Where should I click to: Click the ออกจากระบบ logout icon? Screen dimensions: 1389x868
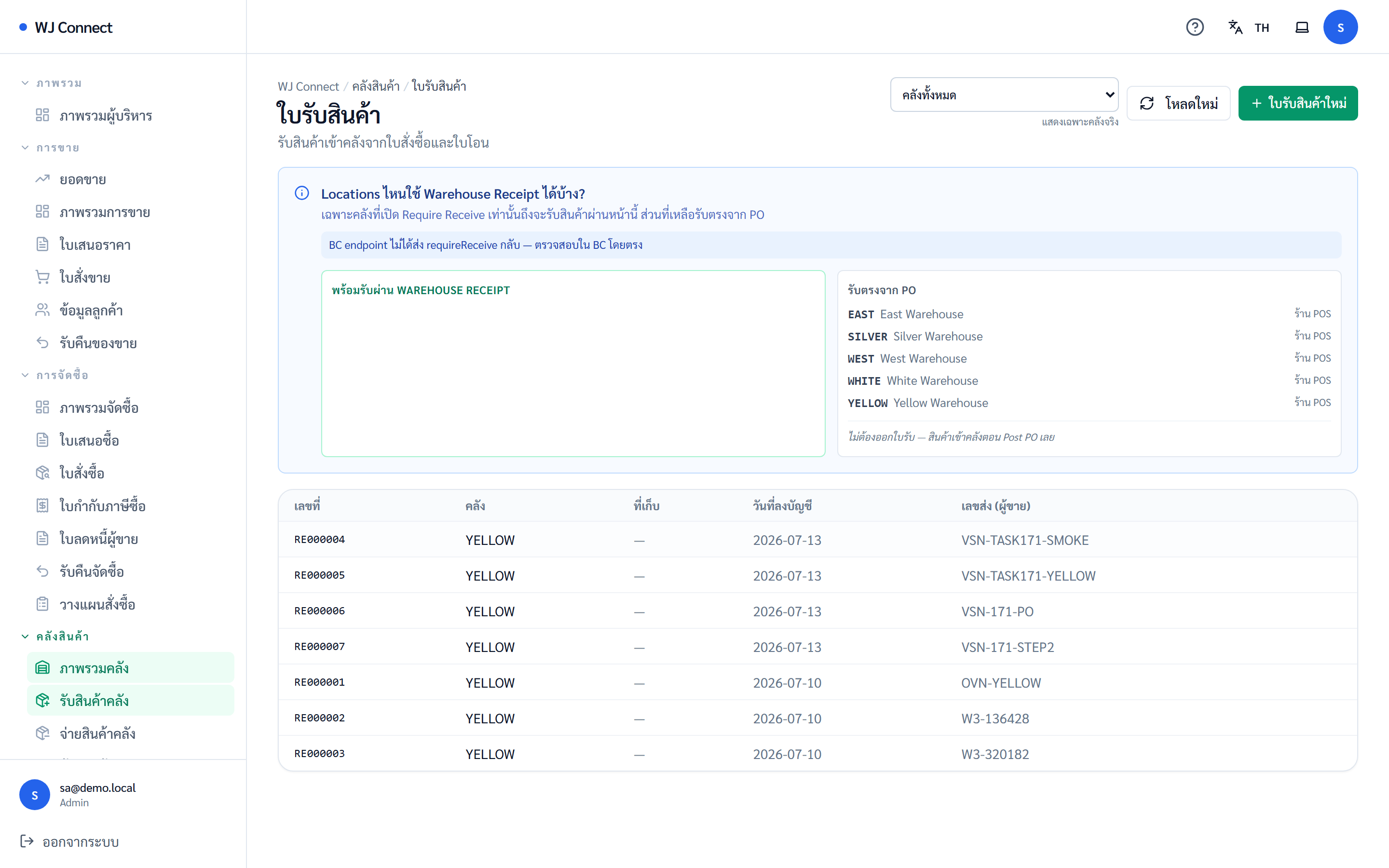27,841
